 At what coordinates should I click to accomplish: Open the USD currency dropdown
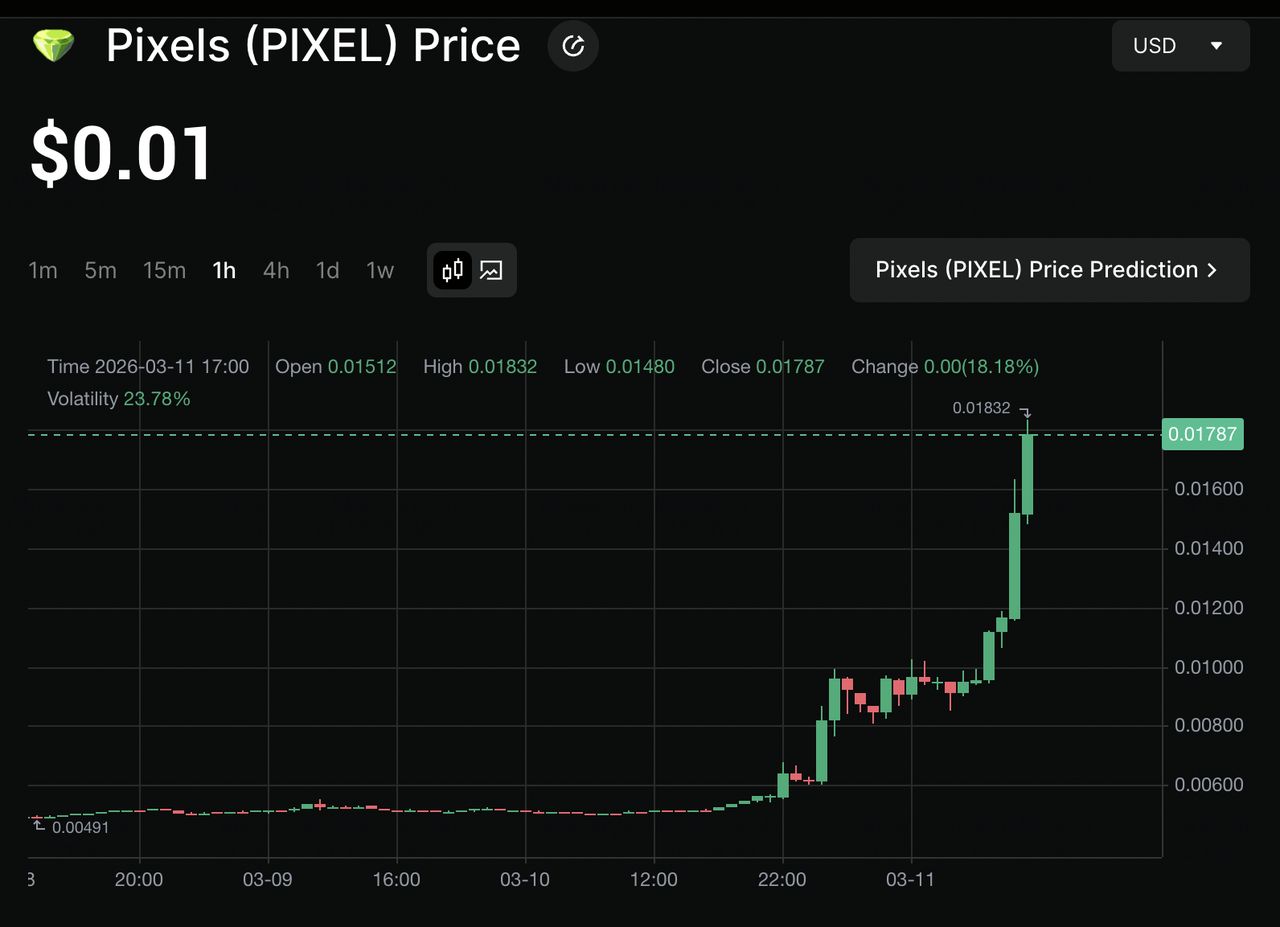click(x=1180, y=45)
